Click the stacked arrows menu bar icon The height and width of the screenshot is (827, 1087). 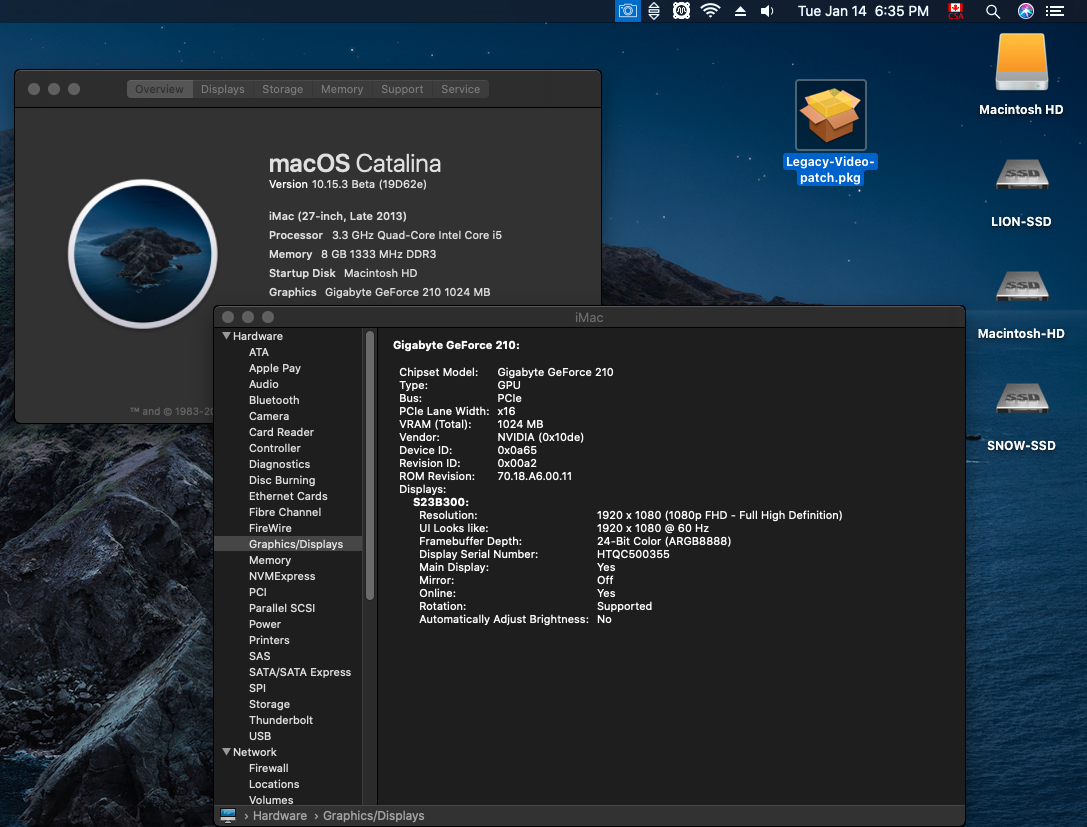coord(654,11)
